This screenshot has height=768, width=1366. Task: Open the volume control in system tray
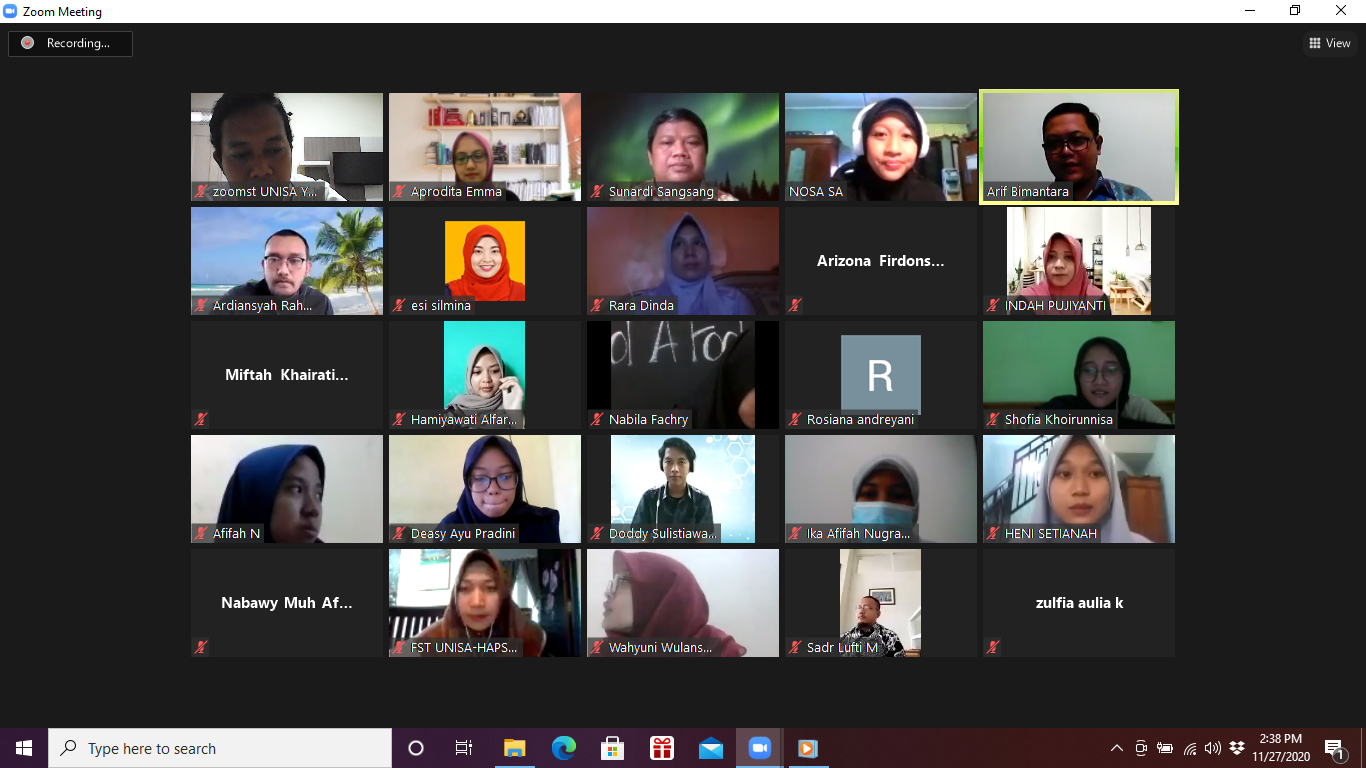click(x=1213, y=748)
